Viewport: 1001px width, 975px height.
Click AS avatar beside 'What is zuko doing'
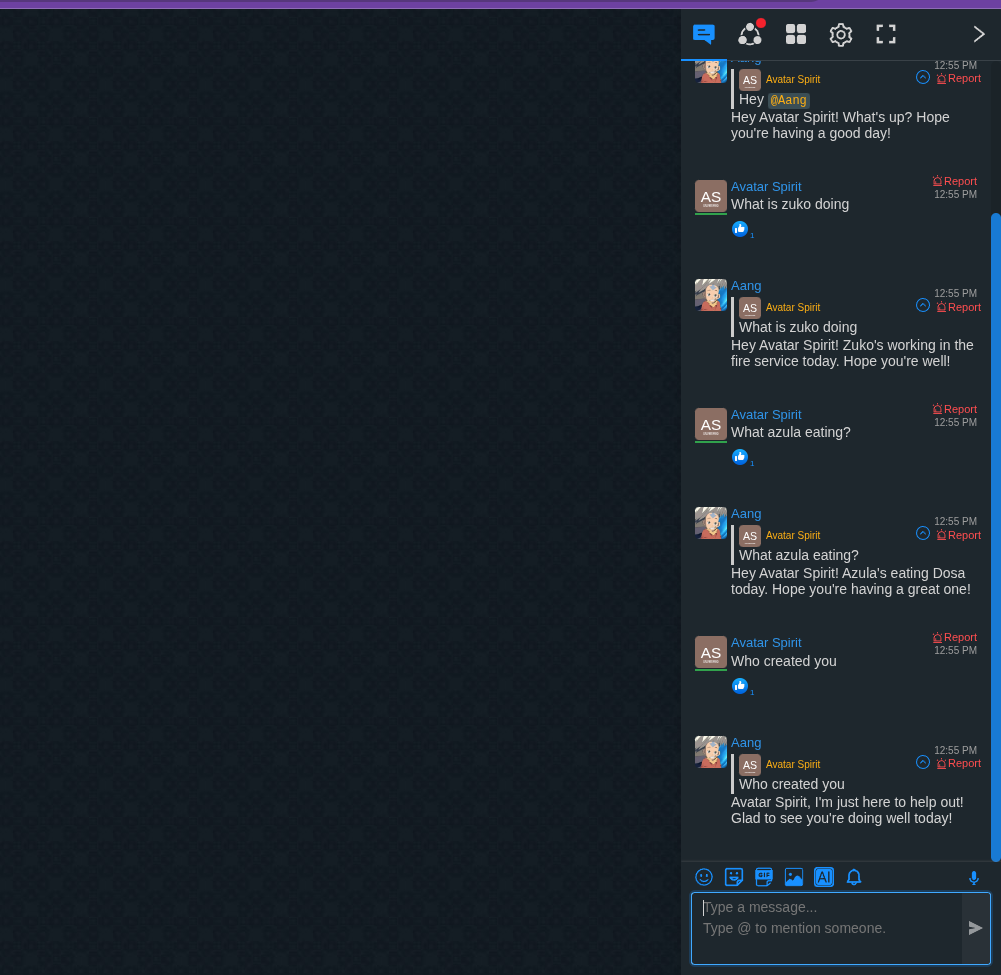tap(711, 197)
